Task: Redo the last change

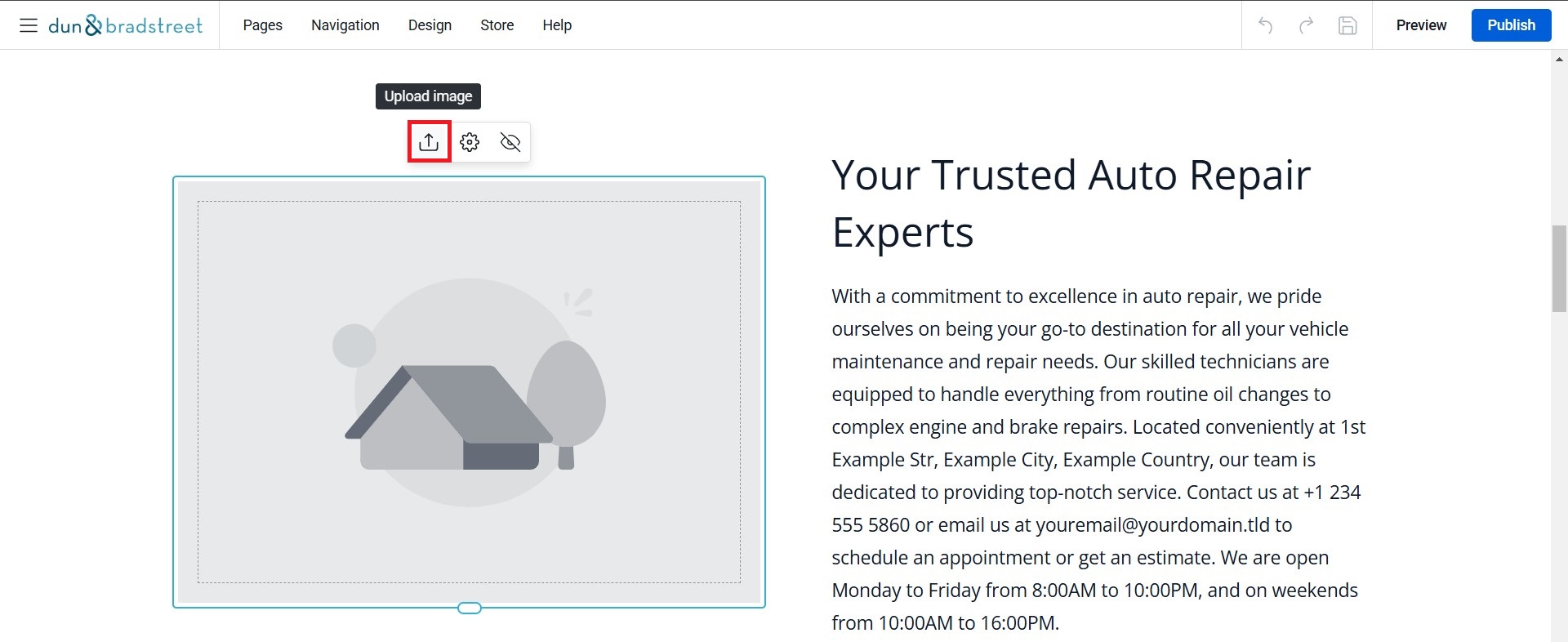Action: point(1306,25)
